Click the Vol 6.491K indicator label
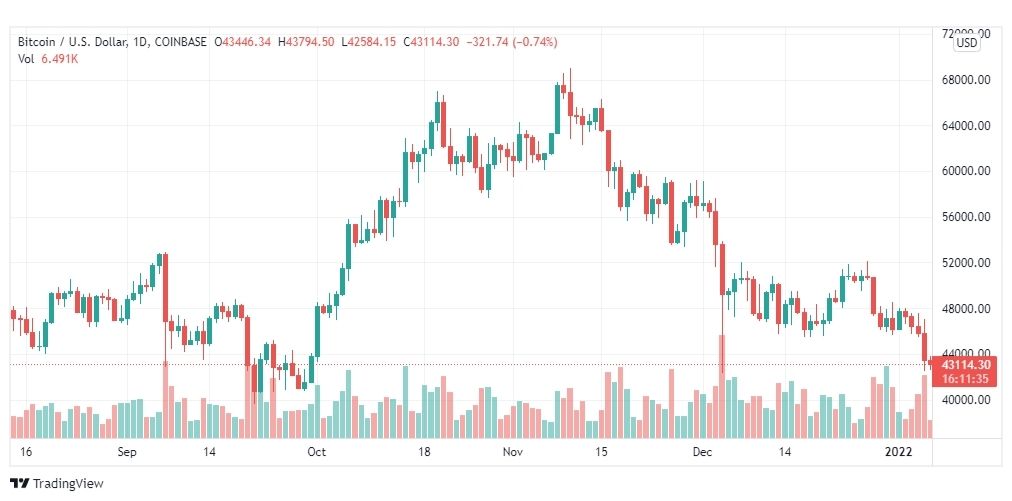 tap(48, 58)
